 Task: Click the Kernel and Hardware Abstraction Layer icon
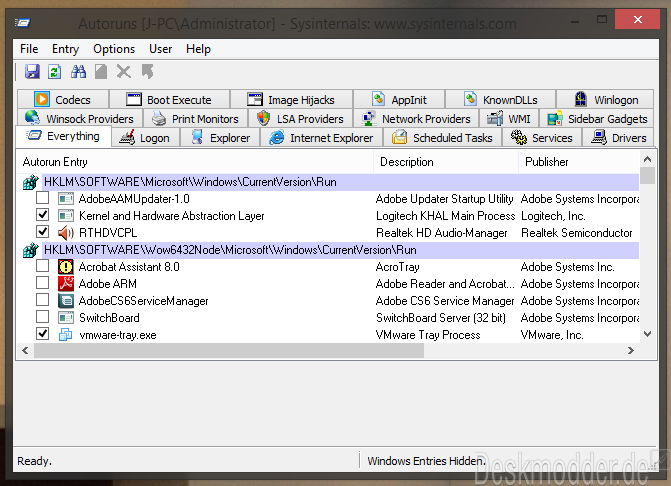pyautogui.click(x=65, y=216)
